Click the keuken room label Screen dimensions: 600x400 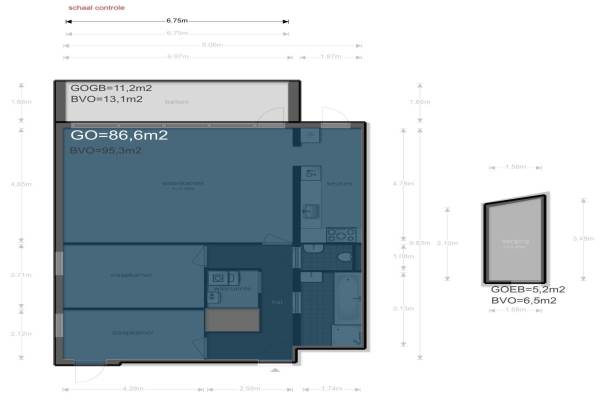[x=340, y=184]
